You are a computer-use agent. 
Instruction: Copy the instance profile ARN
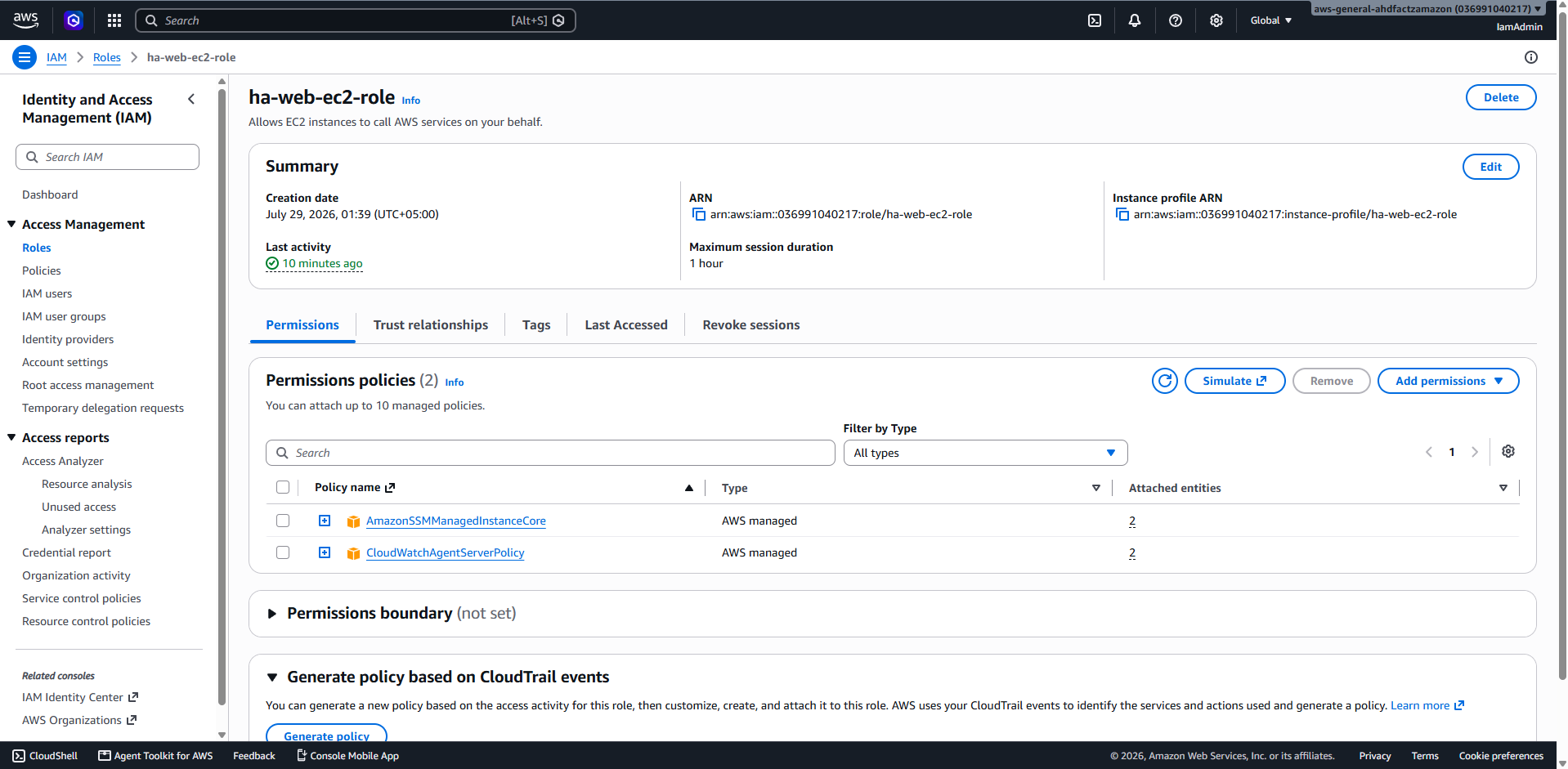click(x=1122, y=214)
